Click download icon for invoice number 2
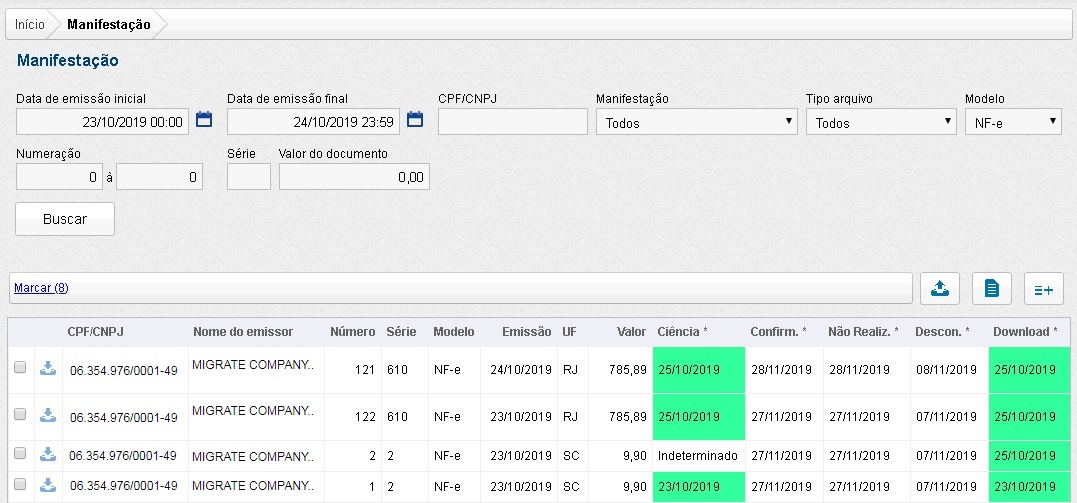 coord(47,455)
